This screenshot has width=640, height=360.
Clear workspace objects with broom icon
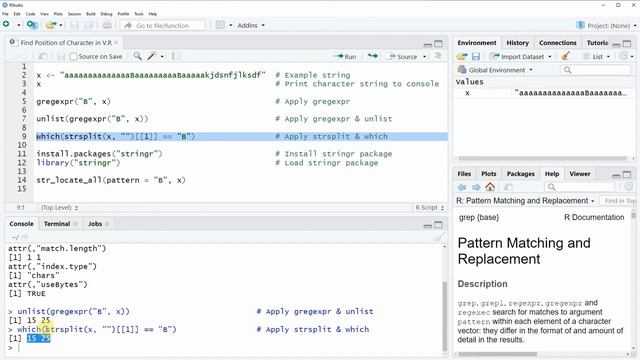[x=565, y=56]
